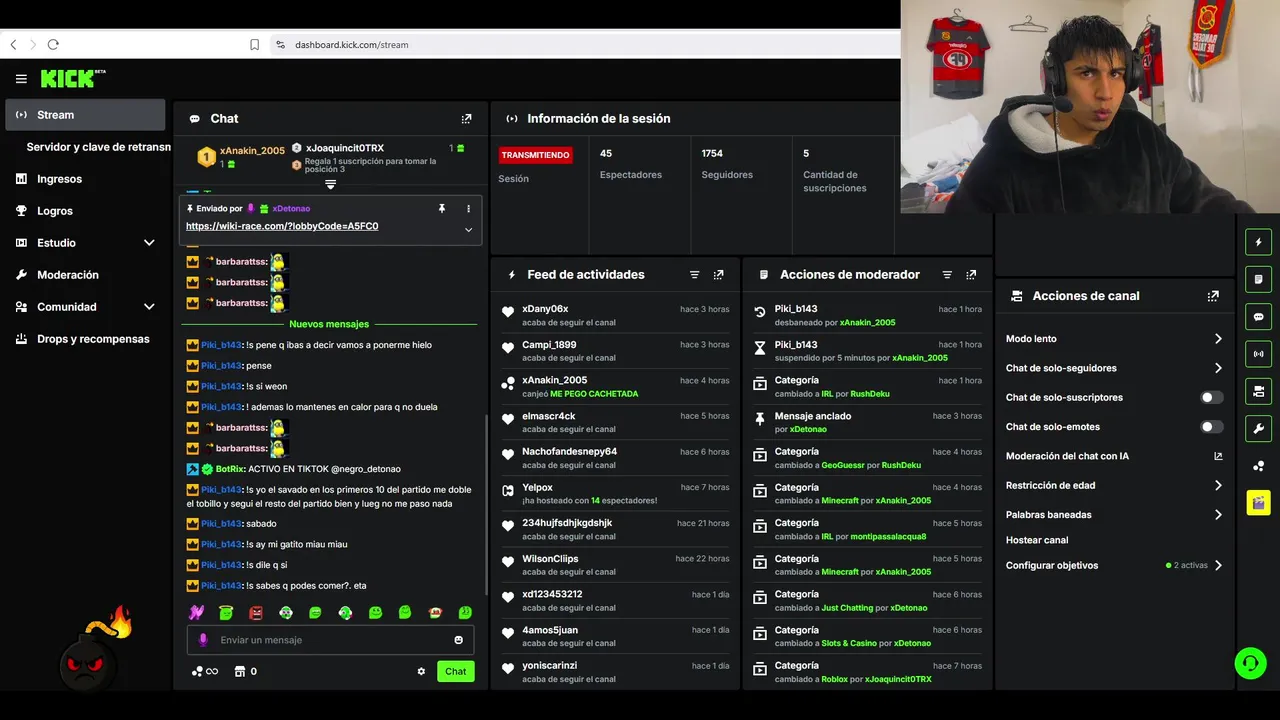This screenshot has height=720, width=1280.
Task: Click the purple microphone icon in chat input
Action: pos(203,640)
